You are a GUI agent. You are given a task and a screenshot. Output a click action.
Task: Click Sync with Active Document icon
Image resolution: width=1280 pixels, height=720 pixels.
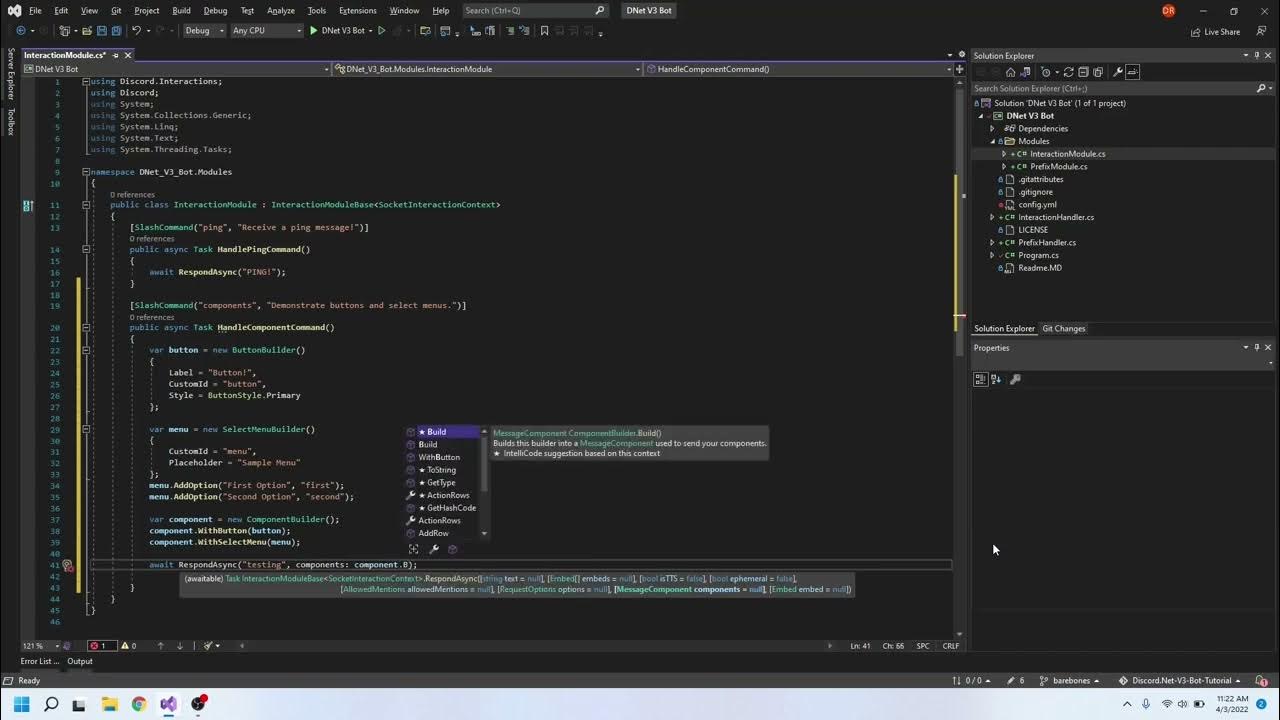point(1068,72)
